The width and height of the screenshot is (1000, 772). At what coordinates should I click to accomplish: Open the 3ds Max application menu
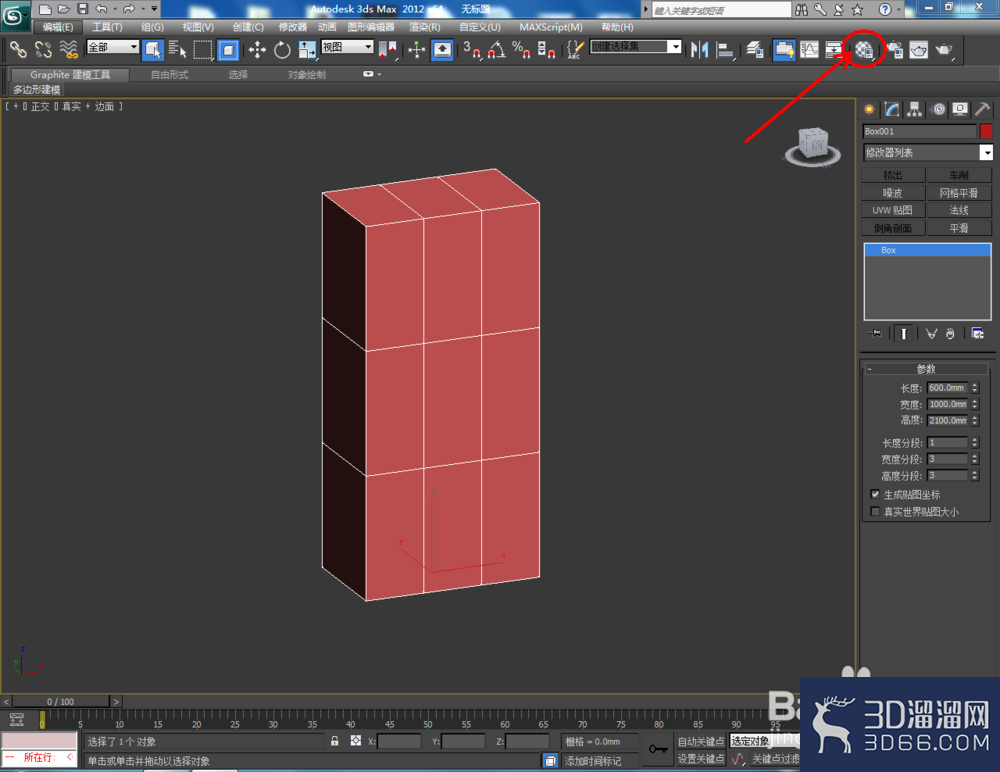14,15
